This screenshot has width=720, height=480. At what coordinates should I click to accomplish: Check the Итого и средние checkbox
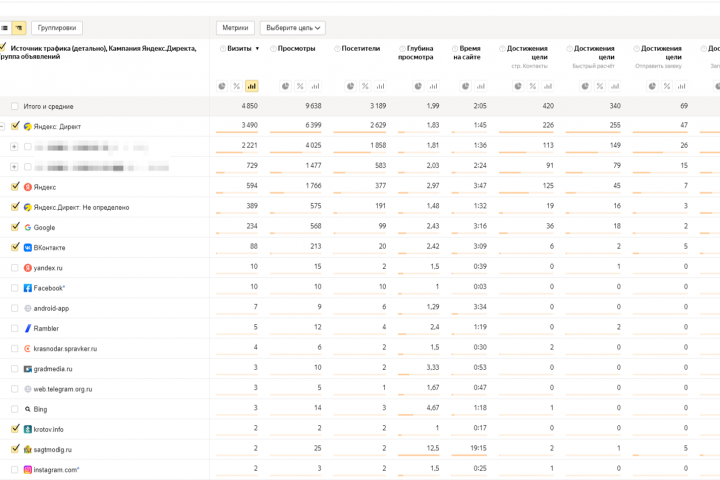(14, 106)
